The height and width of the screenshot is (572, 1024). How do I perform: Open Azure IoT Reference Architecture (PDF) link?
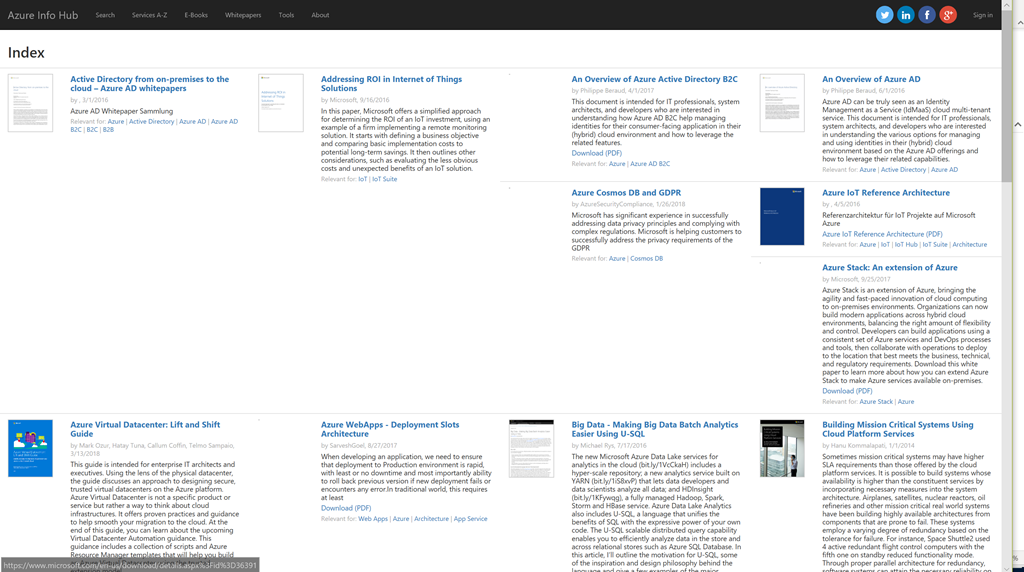882,234
